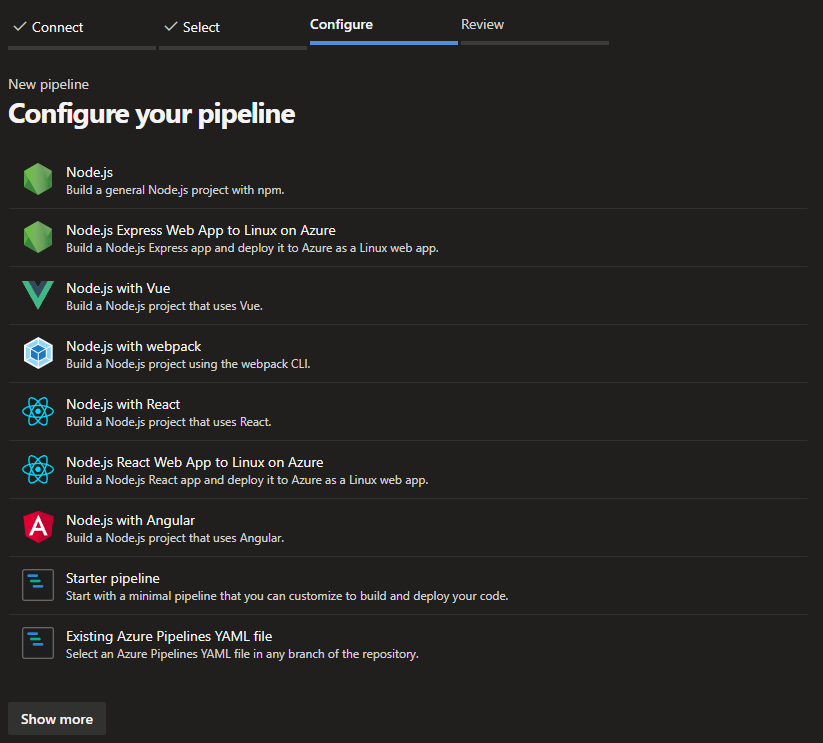The width and height of the screenshot is (823, 743).
Task: Choose the Node.js with Angular template
Action: click(130, 520)
